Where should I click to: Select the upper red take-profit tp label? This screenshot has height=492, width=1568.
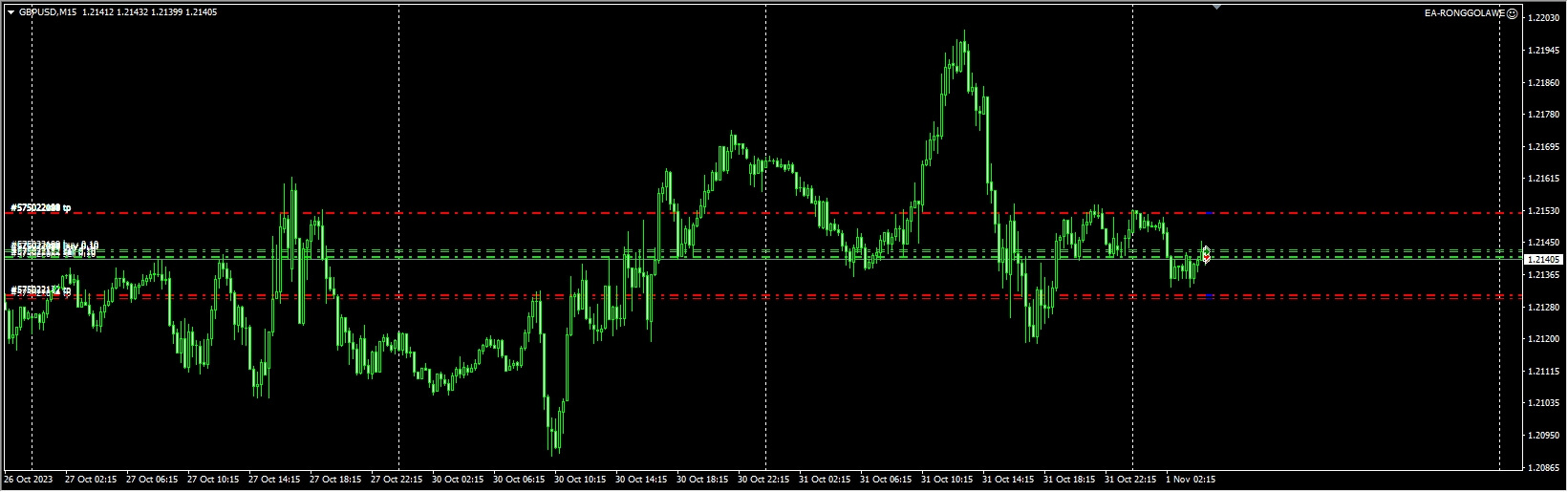[x=41, y=207]
